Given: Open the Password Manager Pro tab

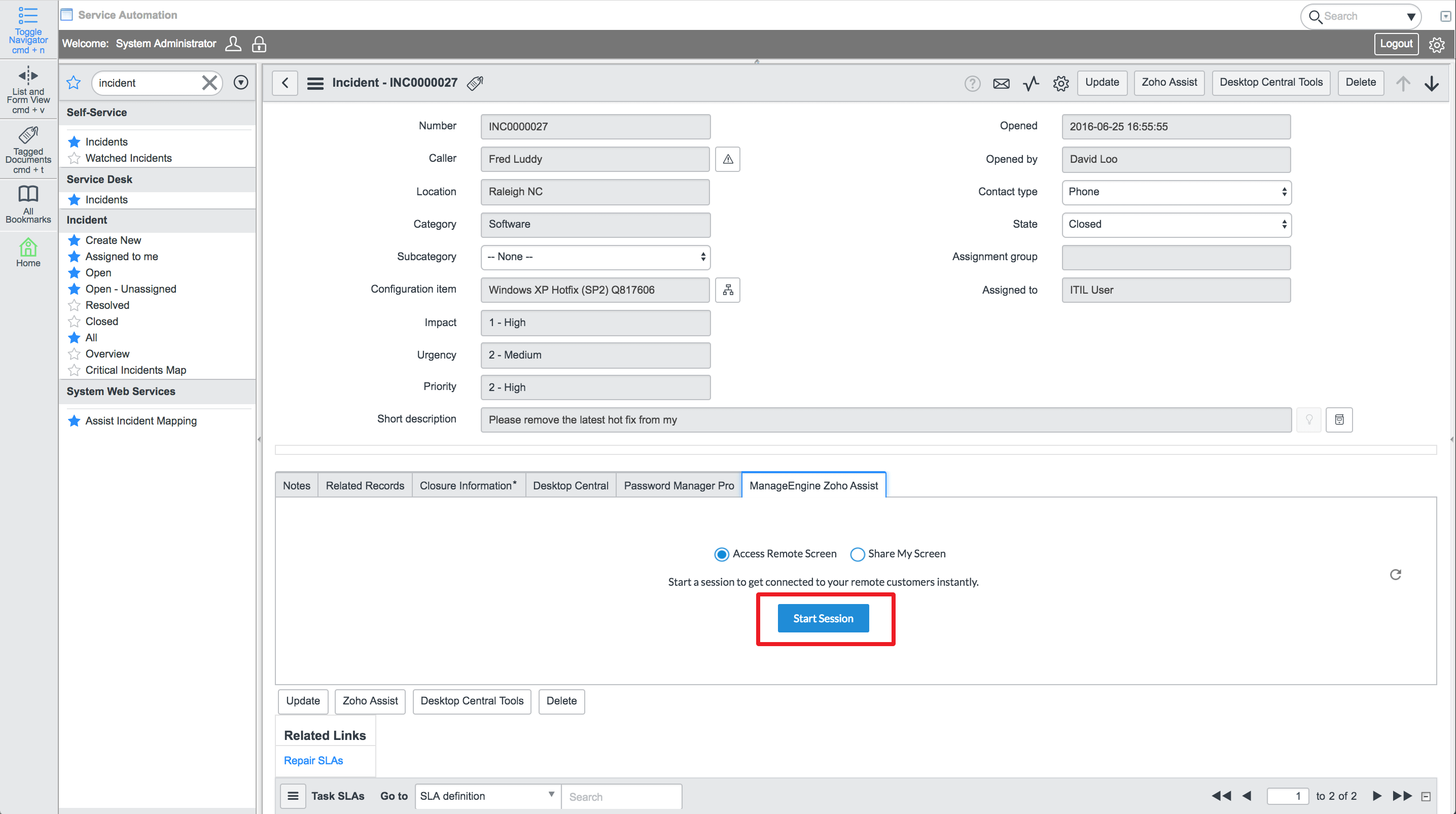Looking at the screenshot, I should point(678,485).
